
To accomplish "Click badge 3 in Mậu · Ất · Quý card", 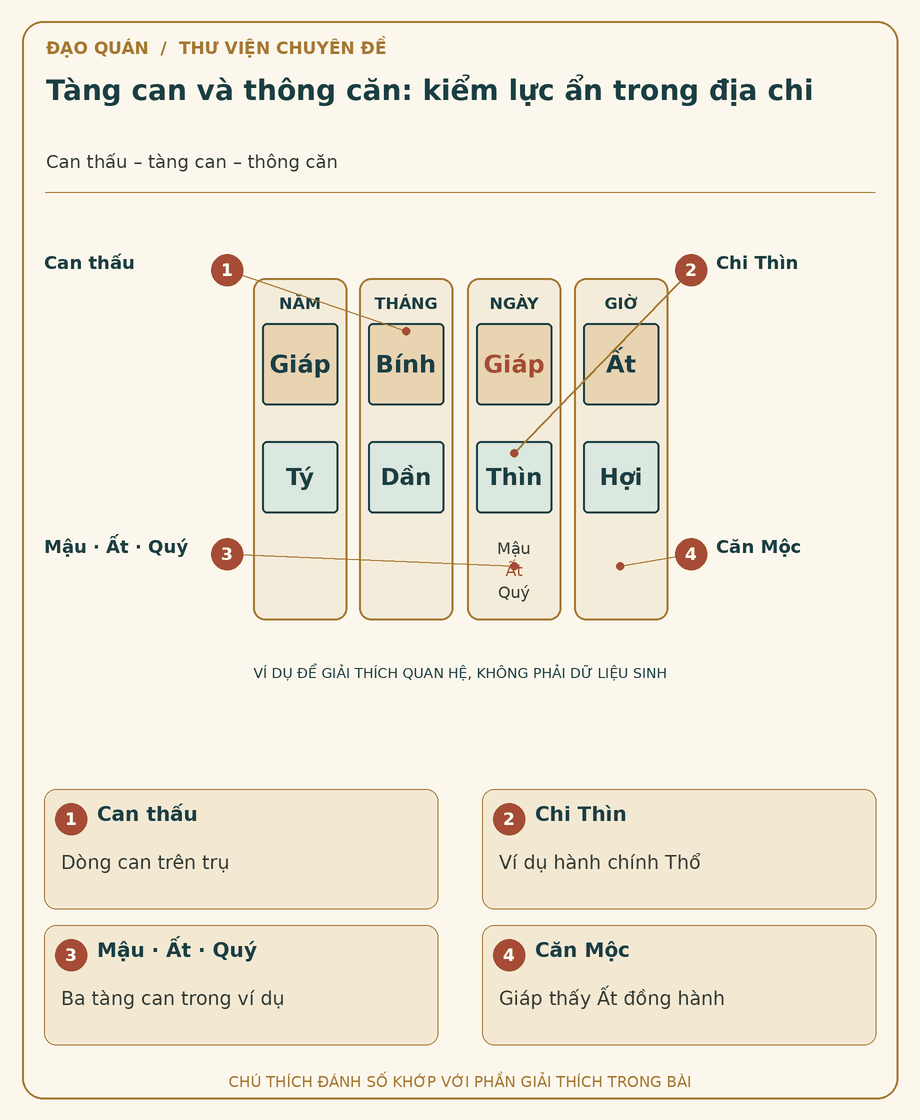I will pos(71,955).
